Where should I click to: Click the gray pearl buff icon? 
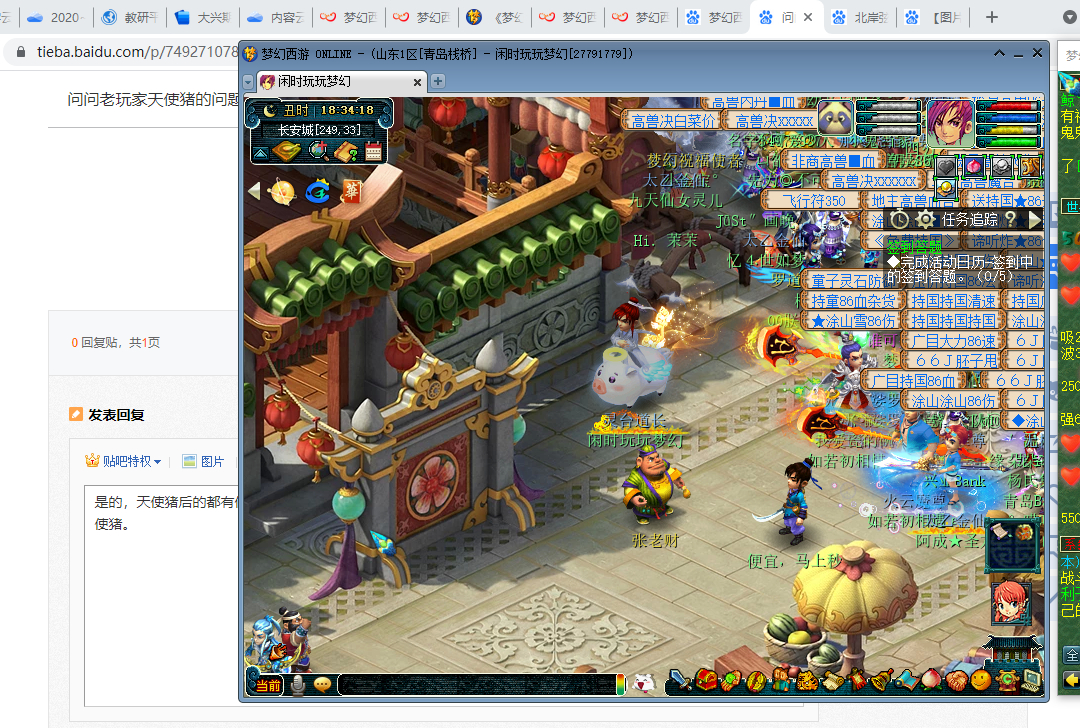coord(1001,166)
